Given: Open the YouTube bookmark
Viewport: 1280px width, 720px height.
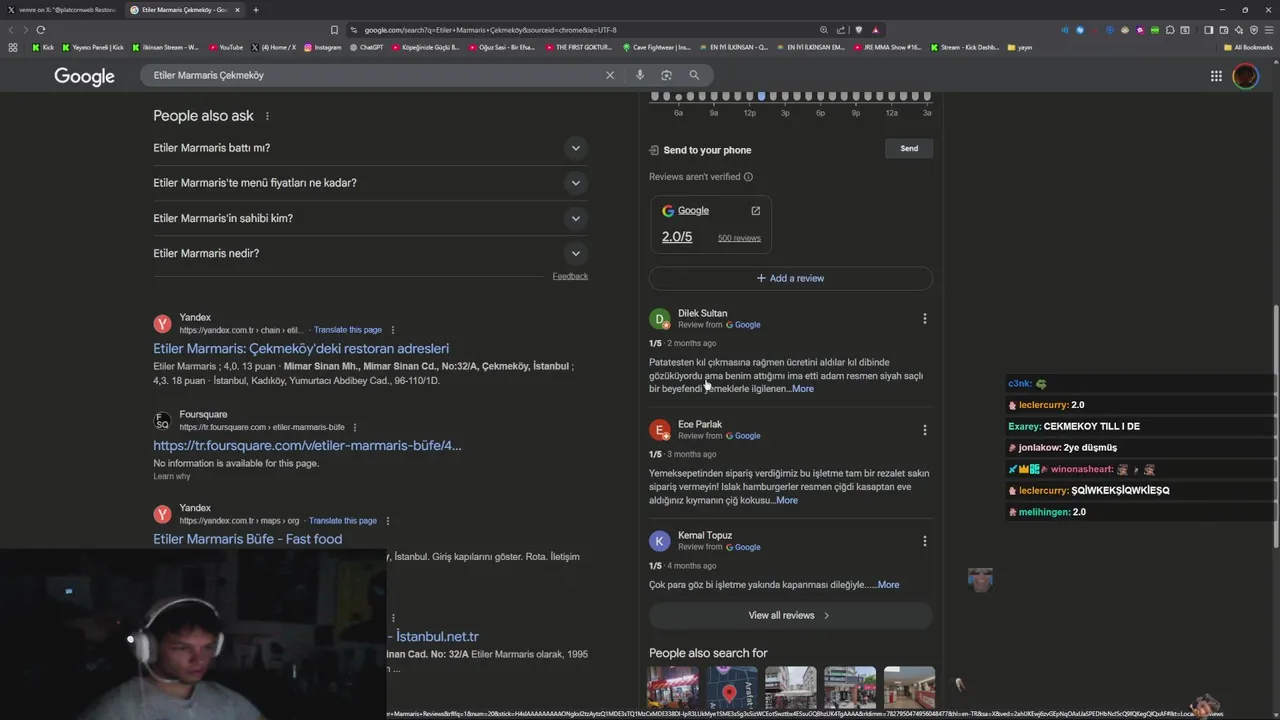Looking at the screenshot, I should (225, 47).
